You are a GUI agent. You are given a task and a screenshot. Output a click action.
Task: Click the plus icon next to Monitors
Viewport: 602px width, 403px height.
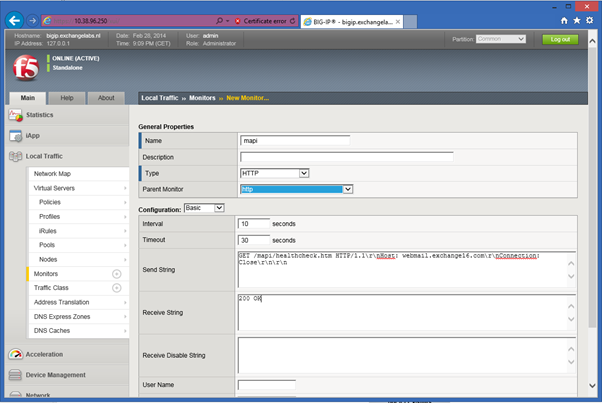(117, 273)
